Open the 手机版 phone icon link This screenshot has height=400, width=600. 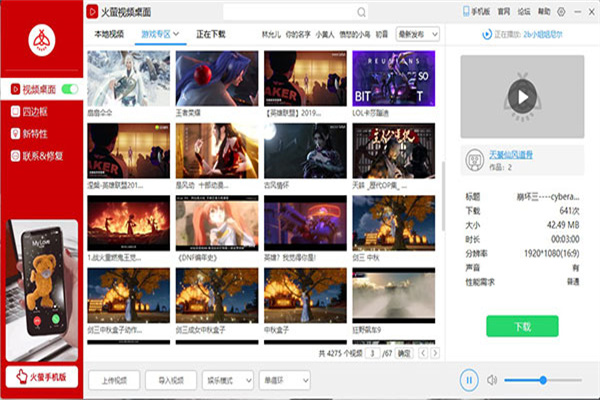tap(476, 12)
